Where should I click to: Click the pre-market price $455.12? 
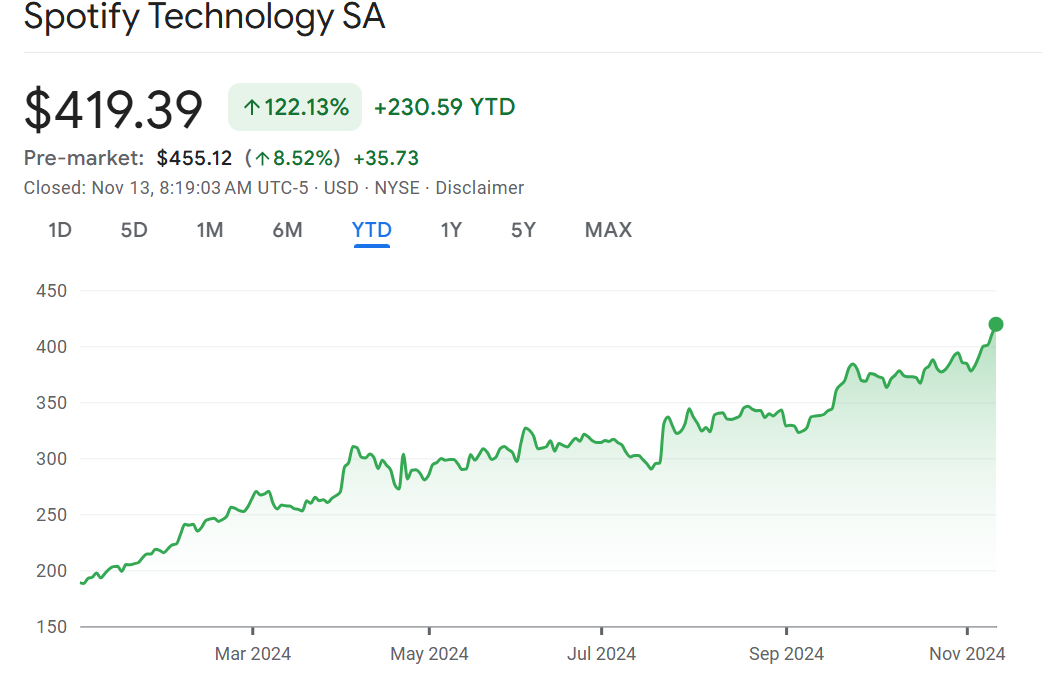[x=194, y=158]
